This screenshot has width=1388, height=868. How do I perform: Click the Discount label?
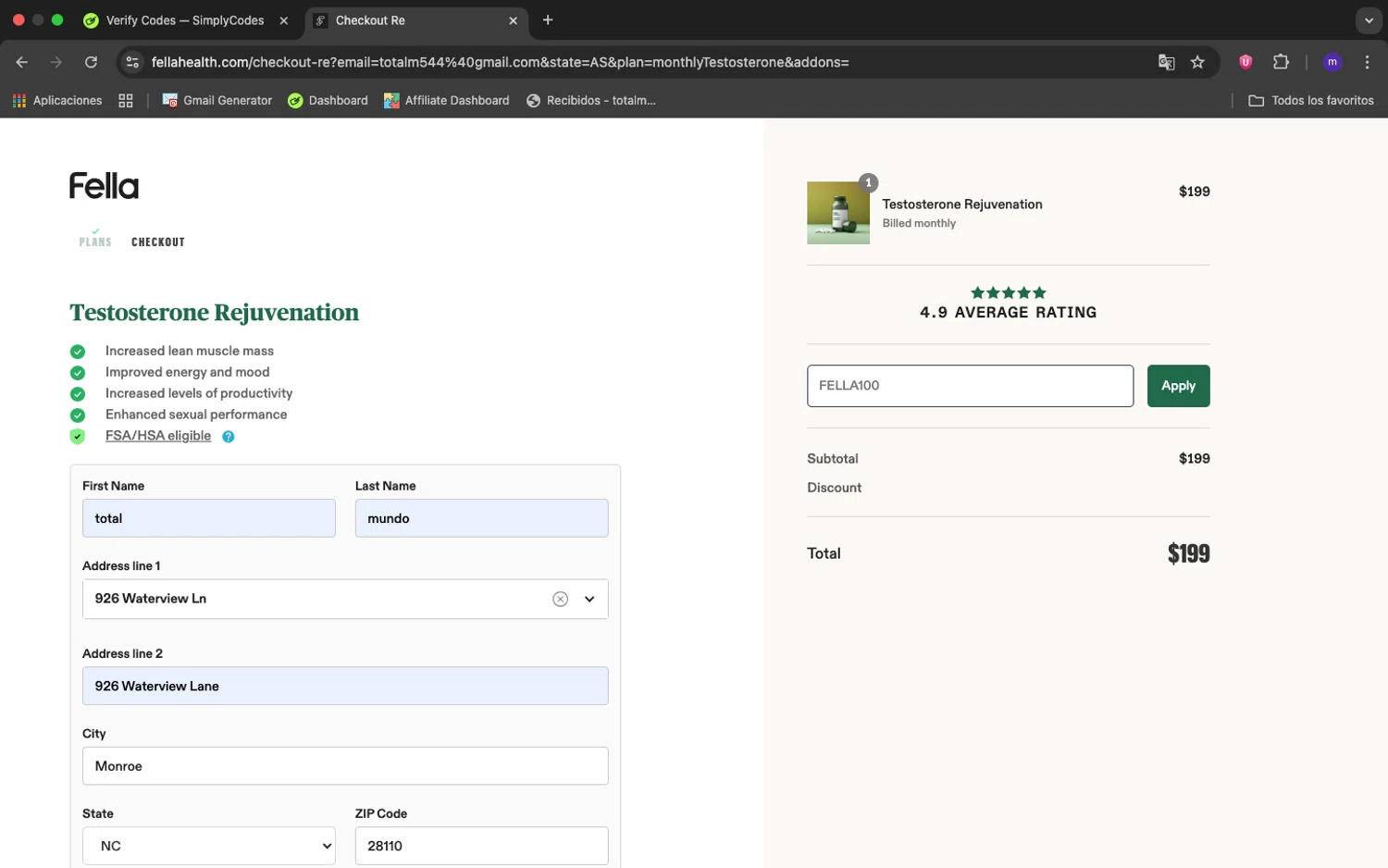click(x=834, y=488)
